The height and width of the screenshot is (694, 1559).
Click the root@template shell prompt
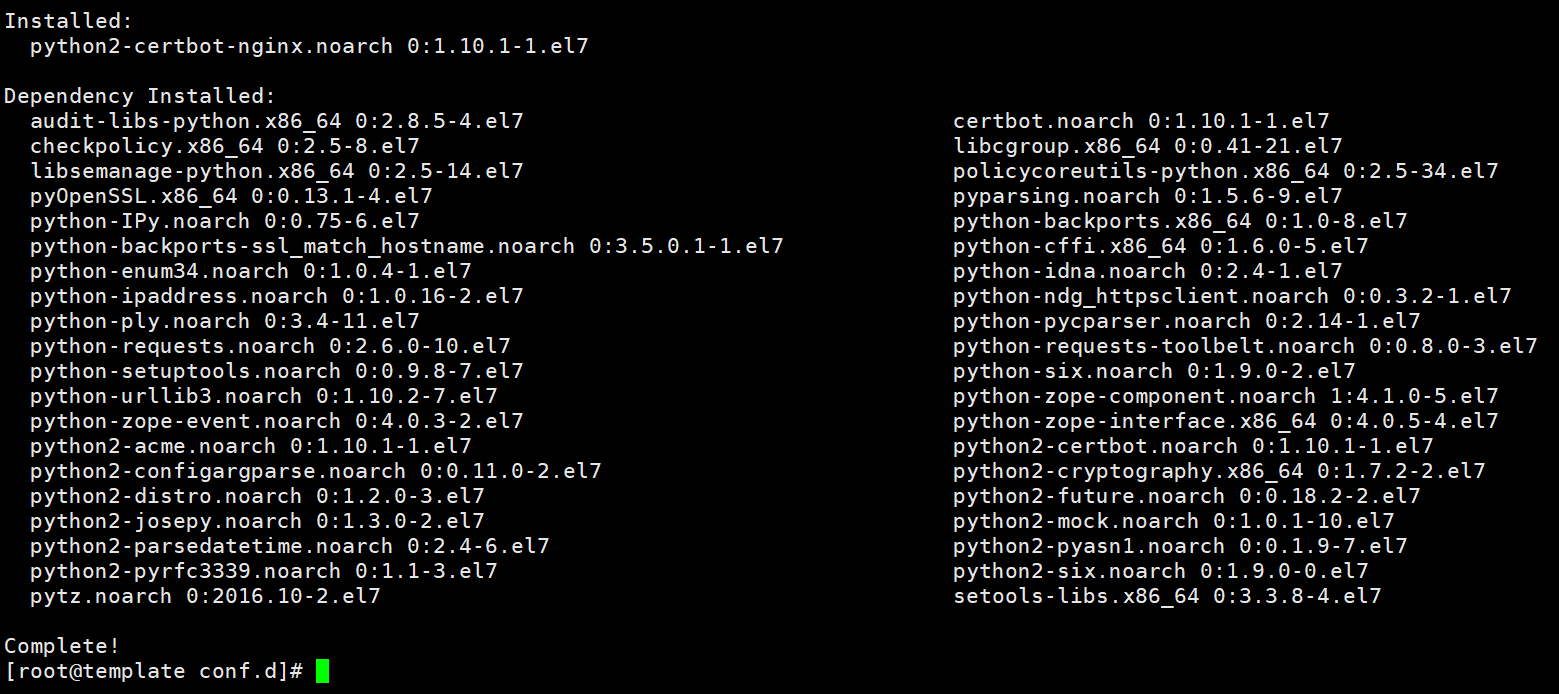(153, 671)
